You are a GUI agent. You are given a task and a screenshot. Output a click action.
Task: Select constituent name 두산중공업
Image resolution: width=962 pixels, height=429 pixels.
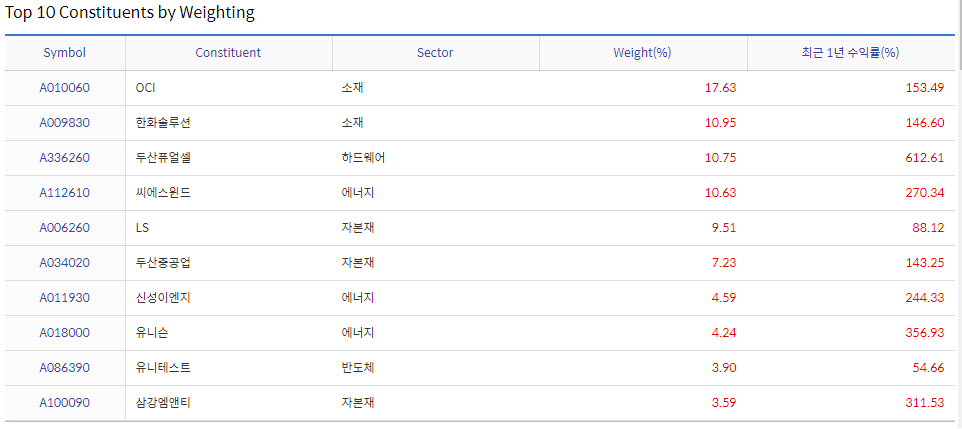[163, 263]
